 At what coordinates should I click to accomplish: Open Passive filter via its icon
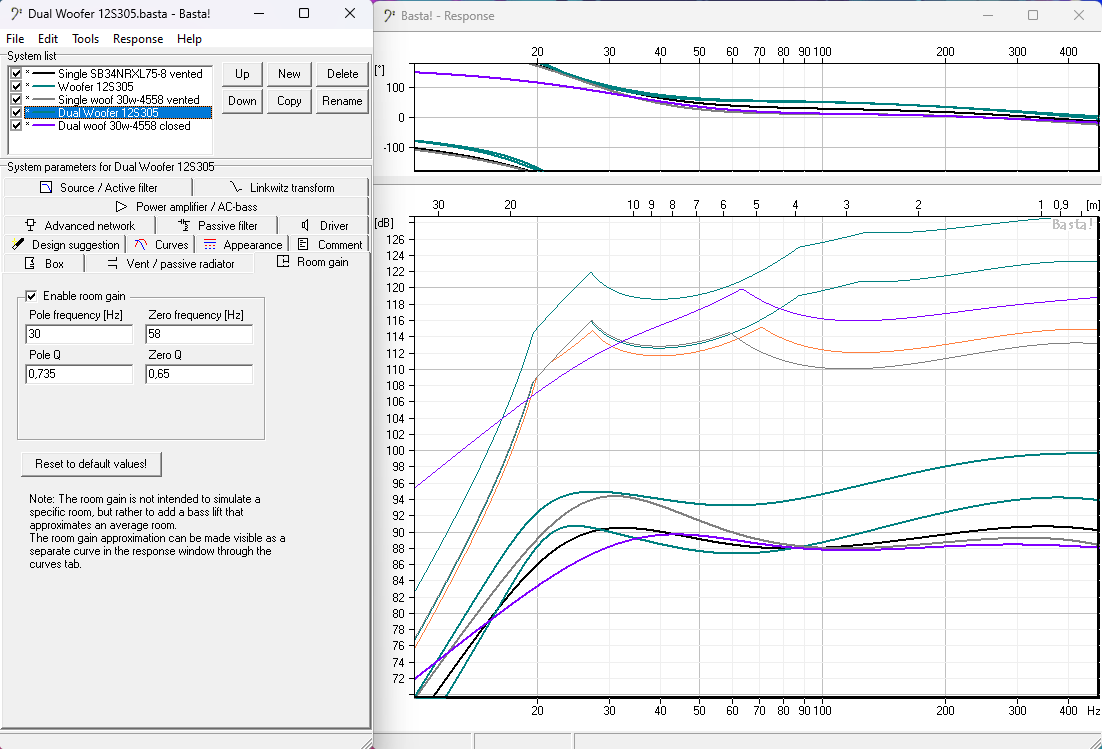point(183,226)
